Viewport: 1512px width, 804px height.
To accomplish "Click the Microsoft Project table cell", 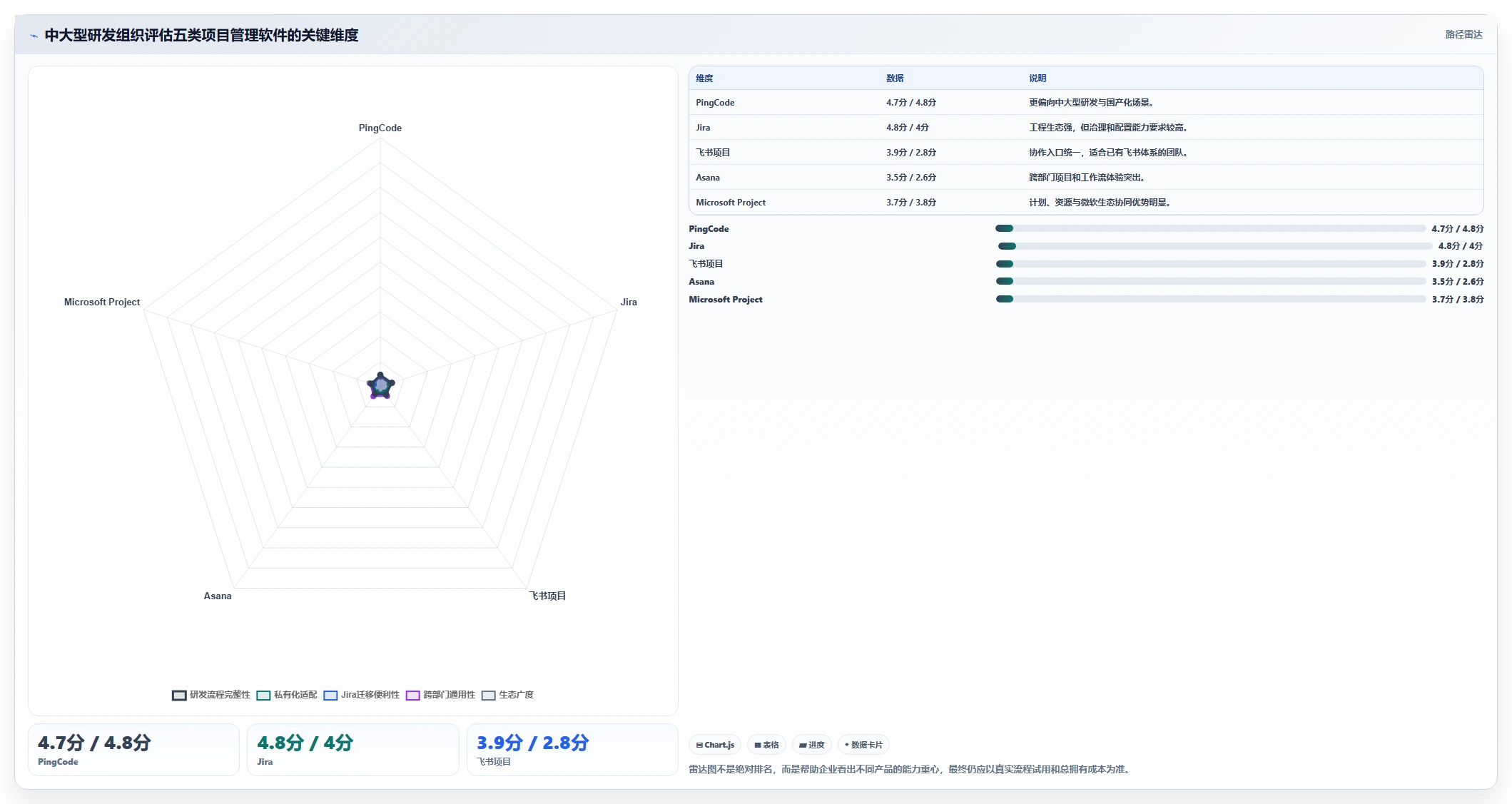I will (731, 203).
